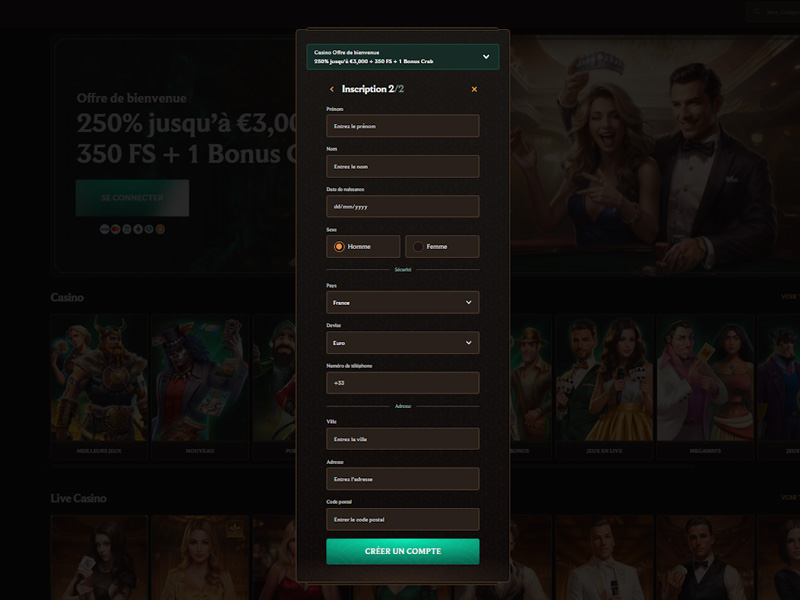This screenshot has height=600, width=800.
Task: Select the Femme radio option
Action: tap(418, 246)
